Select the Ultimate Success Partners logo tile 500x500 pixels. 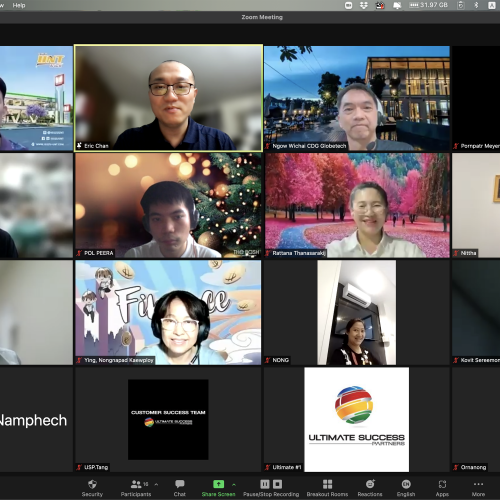pos(357,419)
